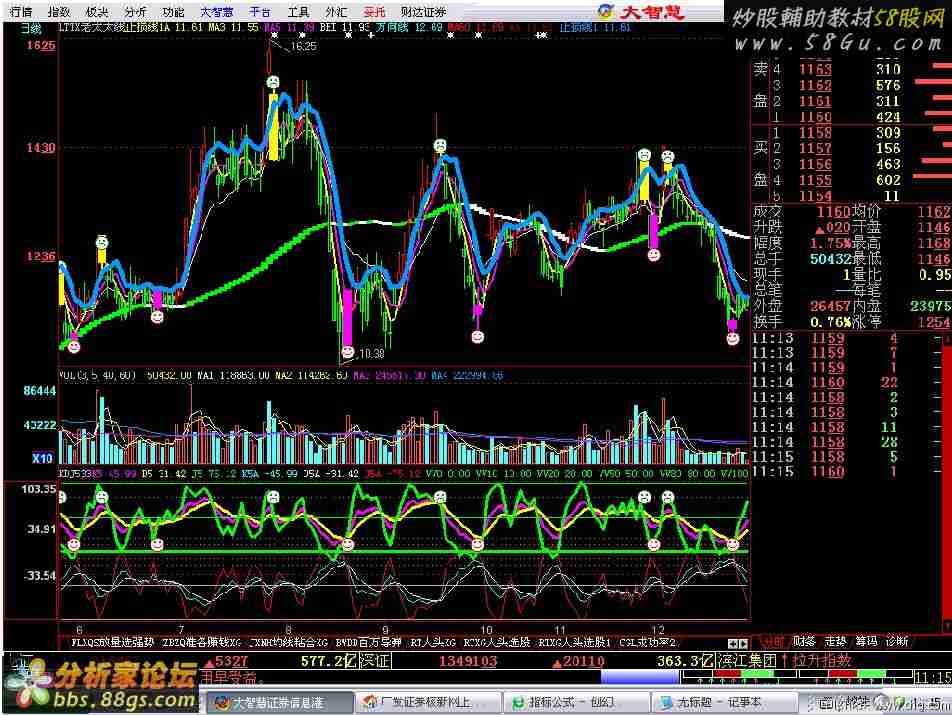Switch to the 诊断 side panel tab
Screen dimensions: 952x715
pyautogui.click(x=897, y=641)
